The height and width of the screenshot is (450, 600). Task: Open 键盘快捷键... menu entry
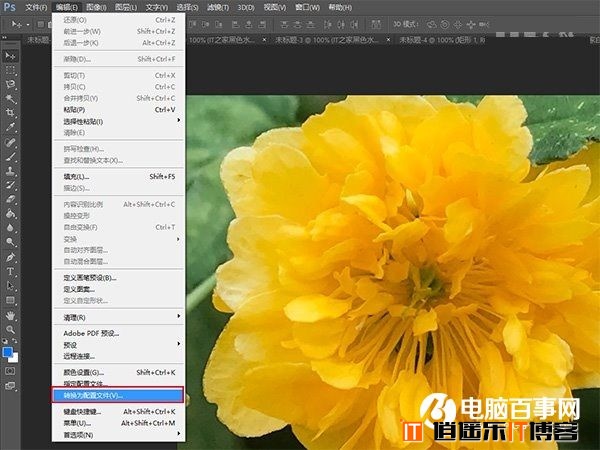(x=119, y=412)
